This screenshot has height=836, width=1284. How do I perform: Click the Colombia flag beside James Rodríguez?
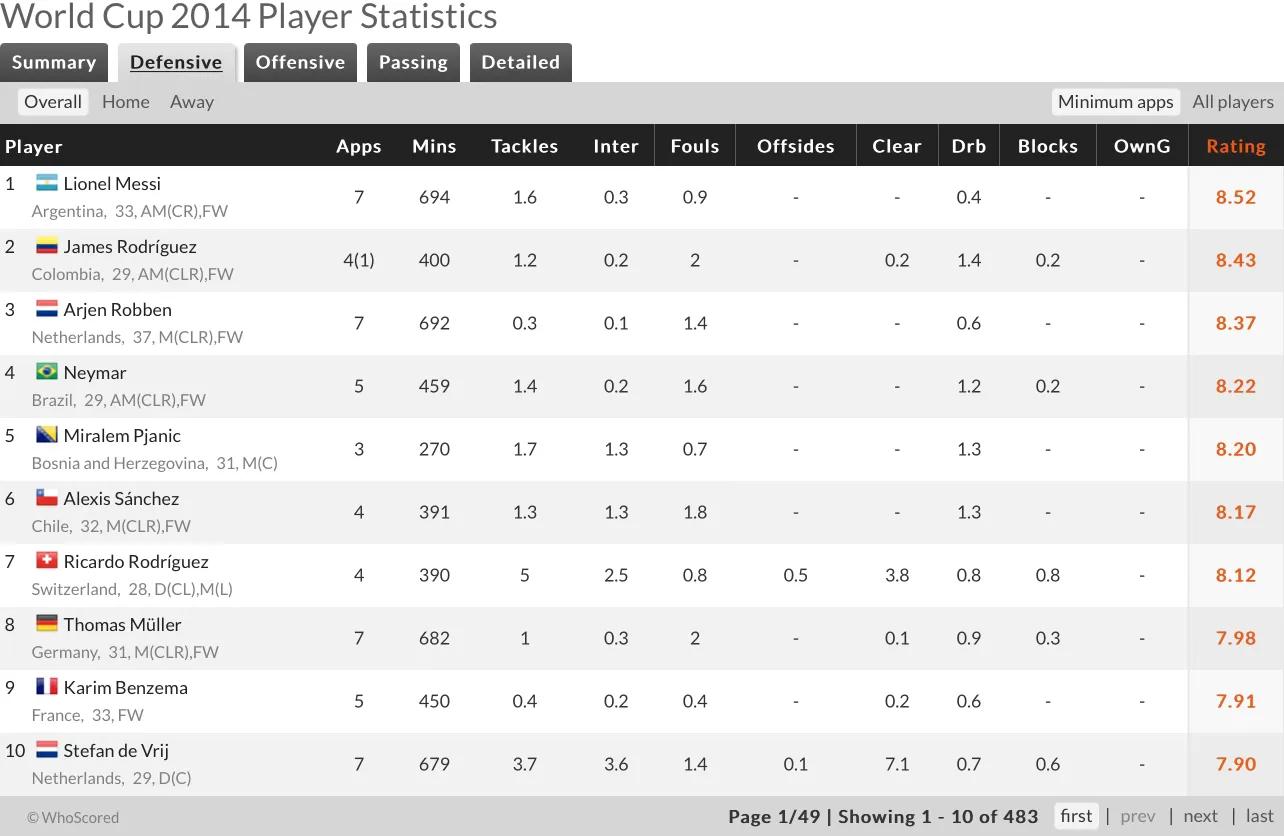click(46, 246)
